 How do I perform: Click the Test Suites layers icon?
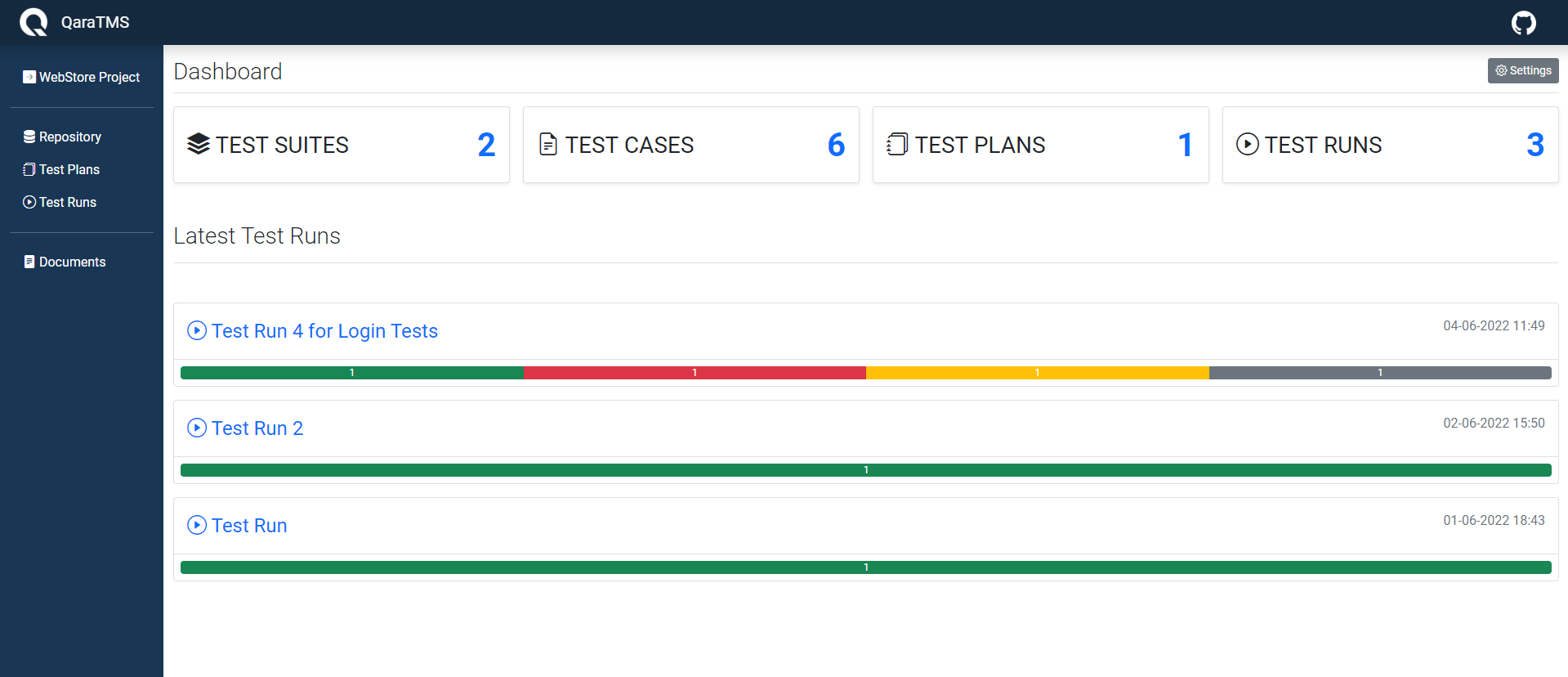point(199,144)
